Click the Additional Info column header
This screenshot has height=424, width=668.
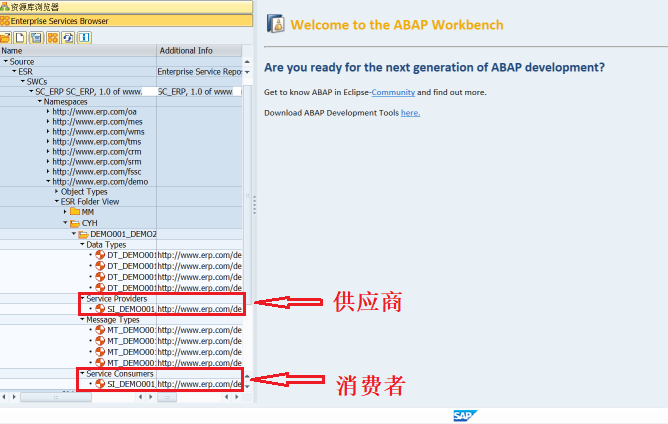click(199, 51)
